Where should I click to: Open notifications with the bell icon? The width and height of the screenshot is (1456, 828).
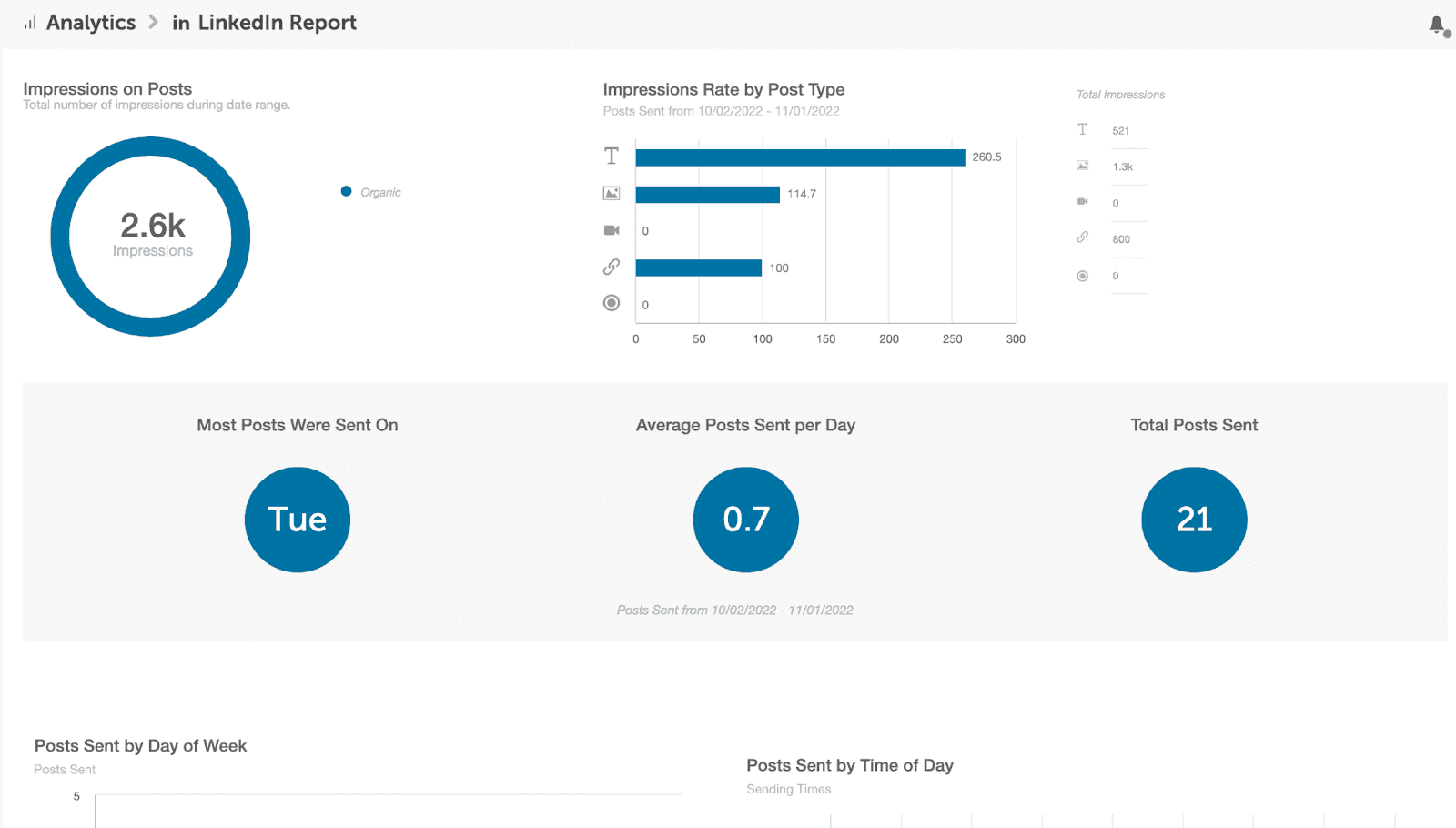[x=1434, y=25]
